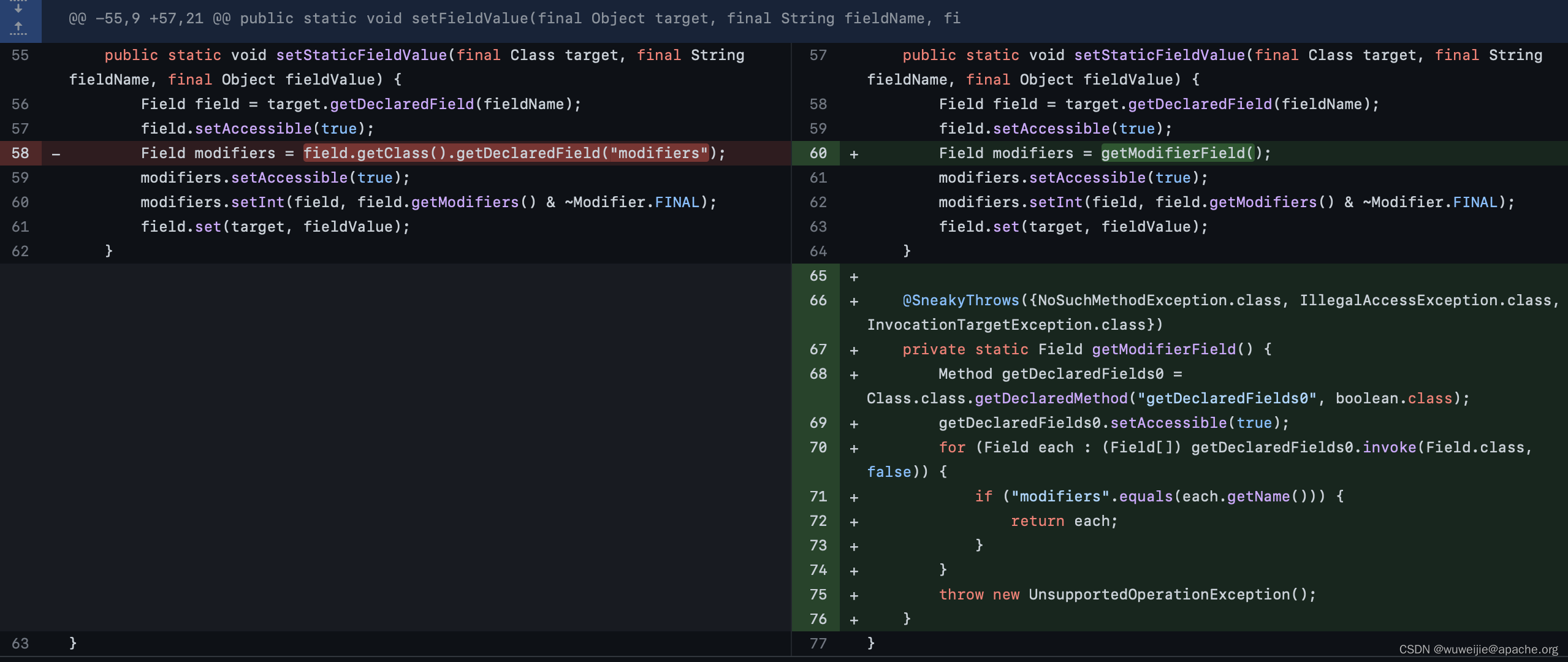Click plus marker on blank added line 65
1568x662 pixels.
854,276
